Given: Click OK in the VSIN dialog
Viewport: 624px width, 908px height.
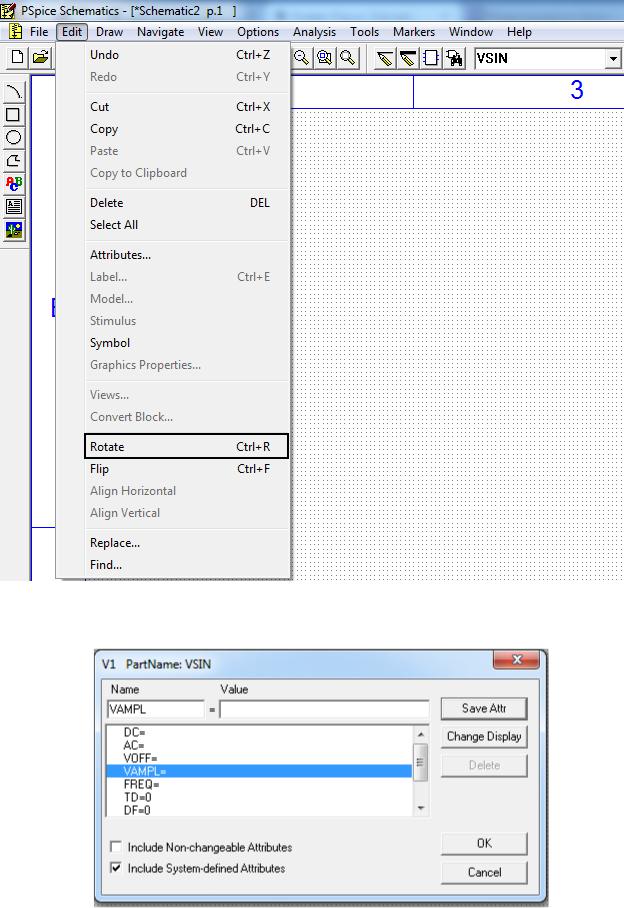Looking at the screenshot, I should tap(484, 843).
